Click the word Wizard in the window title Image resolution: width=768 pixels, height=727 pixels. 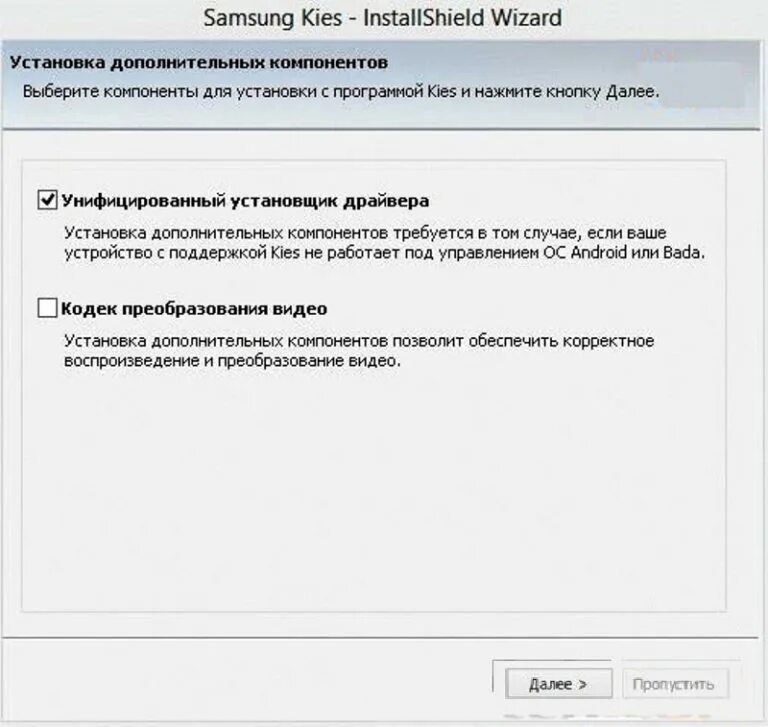click(x=526, y=18)
